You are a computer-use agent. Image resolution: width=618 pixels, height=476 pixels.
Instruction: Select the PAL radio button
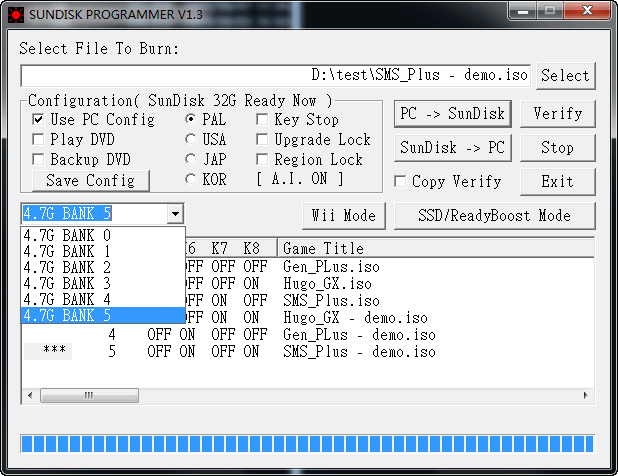point(191,119)
